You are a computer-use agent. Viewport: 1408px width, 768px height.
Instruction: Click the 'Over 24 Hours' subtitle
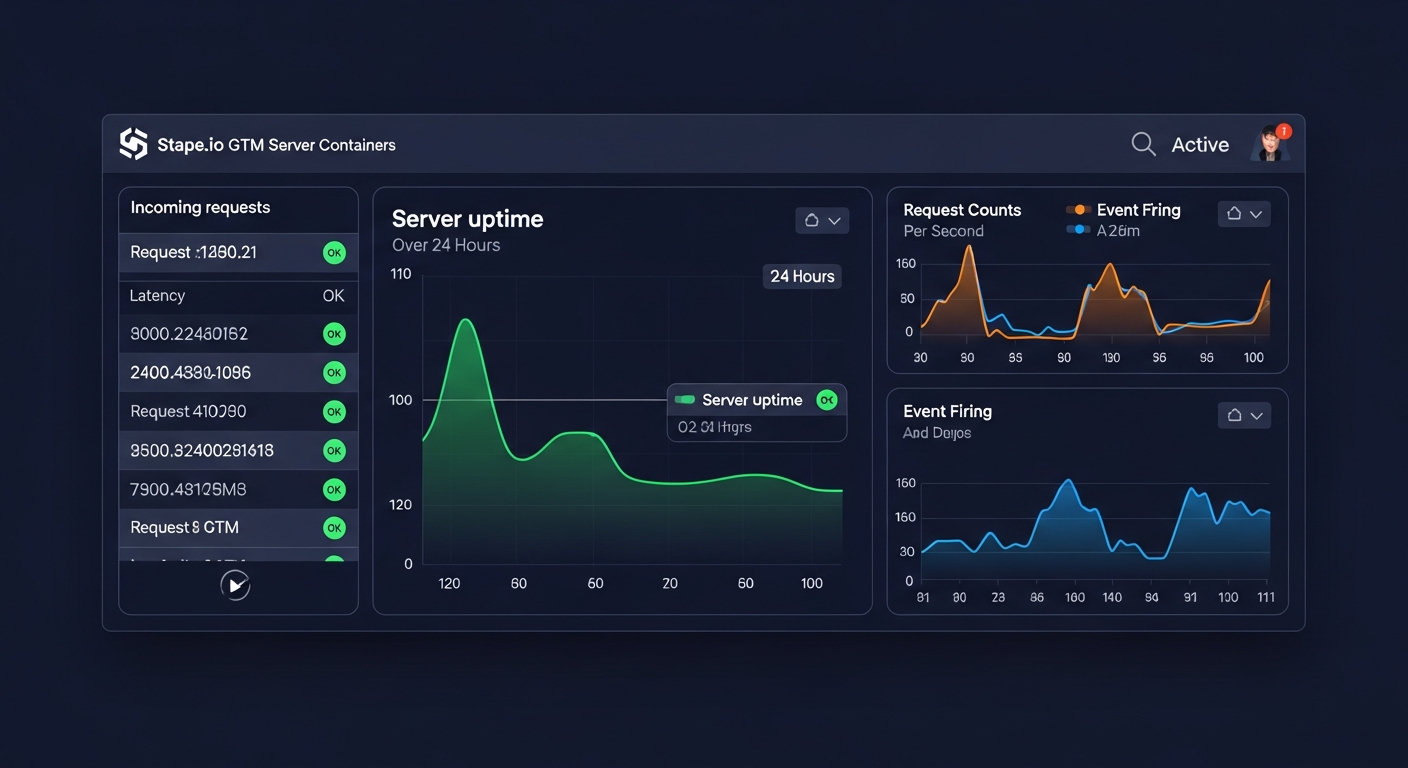tap(446, 245)
